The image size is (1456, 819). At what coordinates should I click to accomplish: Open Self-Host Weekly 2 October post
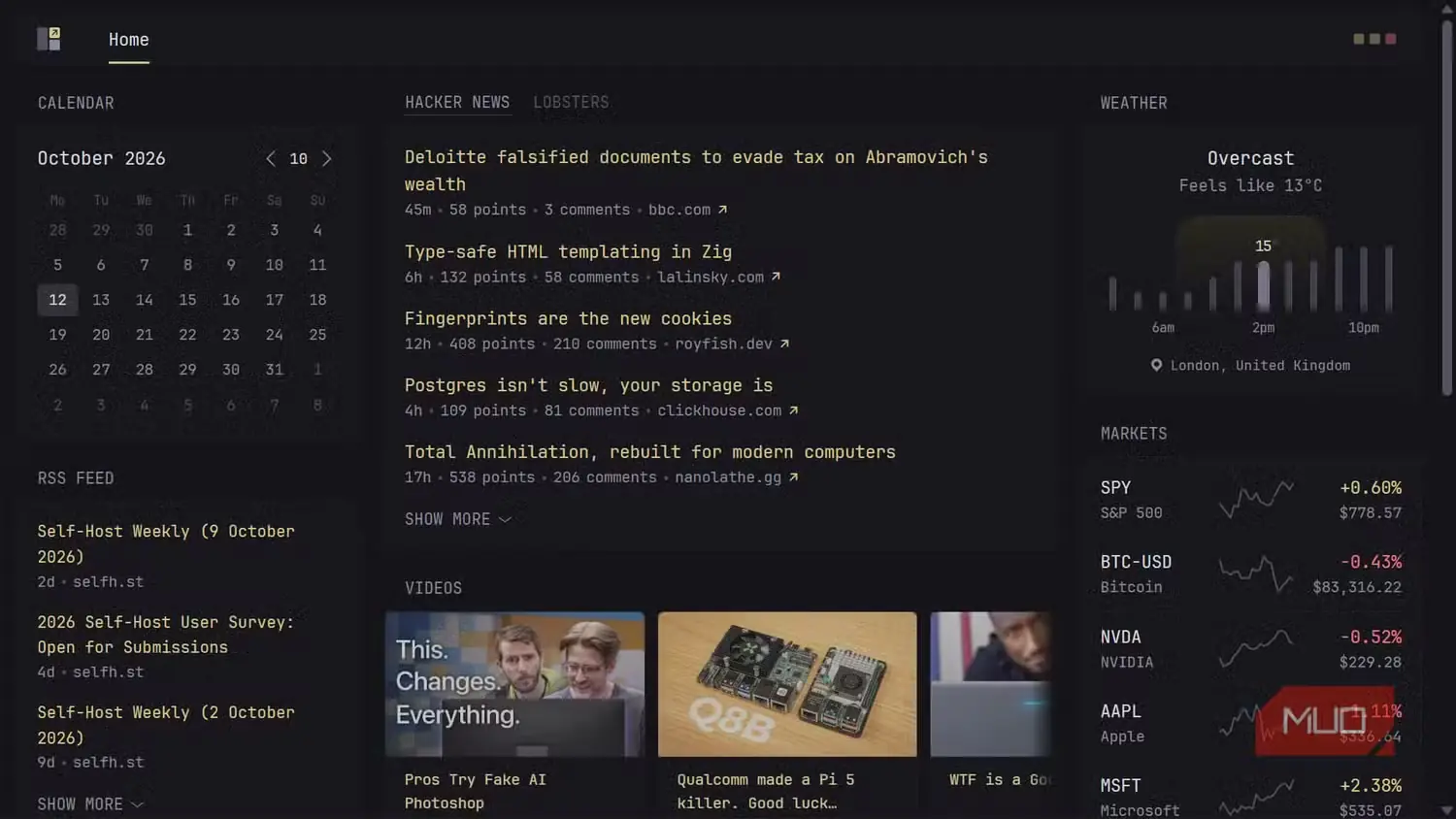[166, 725]
